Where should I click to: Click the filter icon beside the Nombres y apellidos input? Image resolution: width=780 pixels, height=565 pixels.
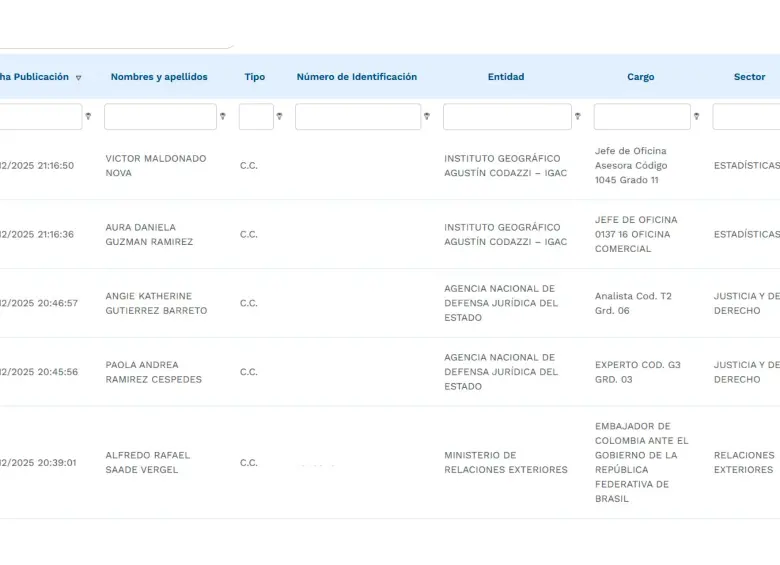point(222,117)
